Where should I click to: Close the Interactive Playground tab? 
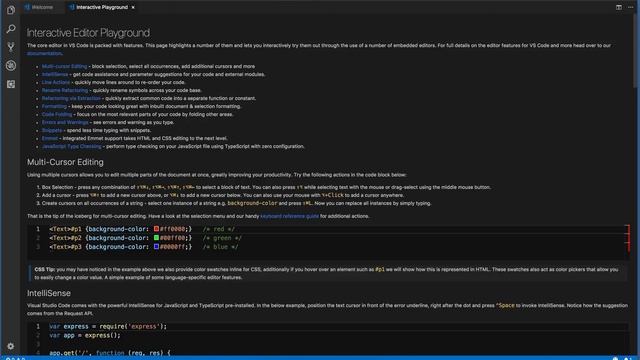[x=133, y=7]
